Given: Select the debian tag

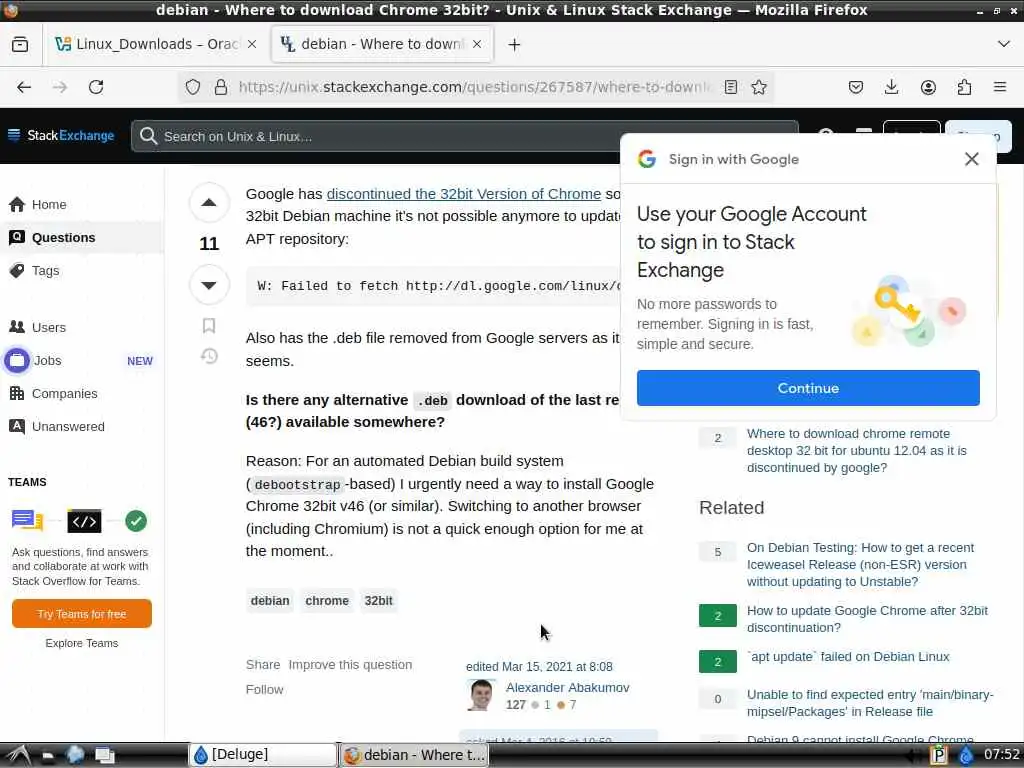Looking at the screenshot, I should click(x=270, y=601).
